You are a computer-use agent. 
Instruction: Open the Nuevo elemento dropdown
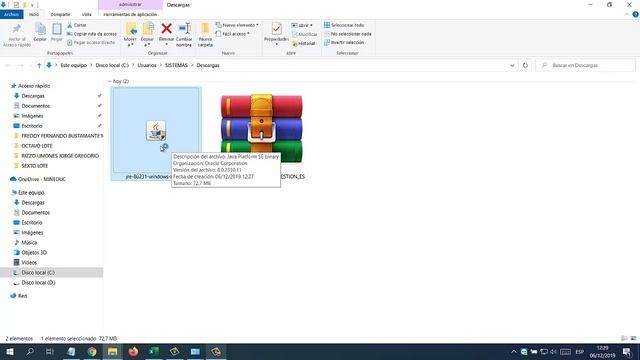[237, 25]
